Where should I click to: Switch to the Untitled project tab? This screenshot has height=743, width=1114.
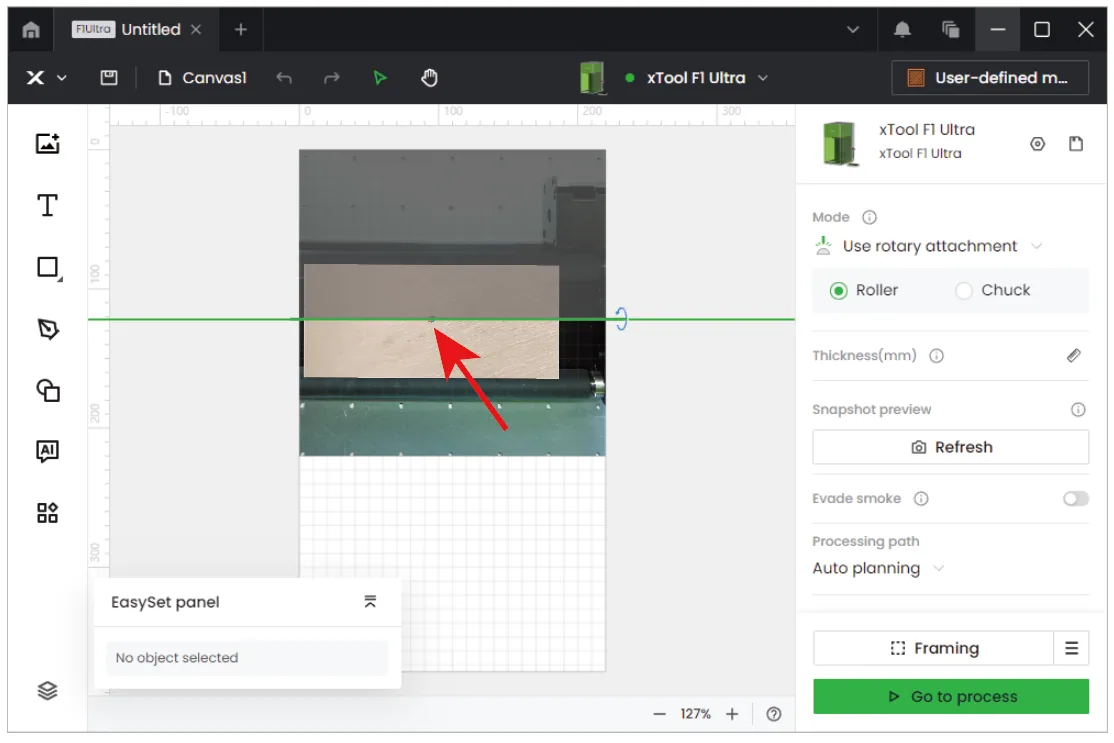click(x=136, y=29)
